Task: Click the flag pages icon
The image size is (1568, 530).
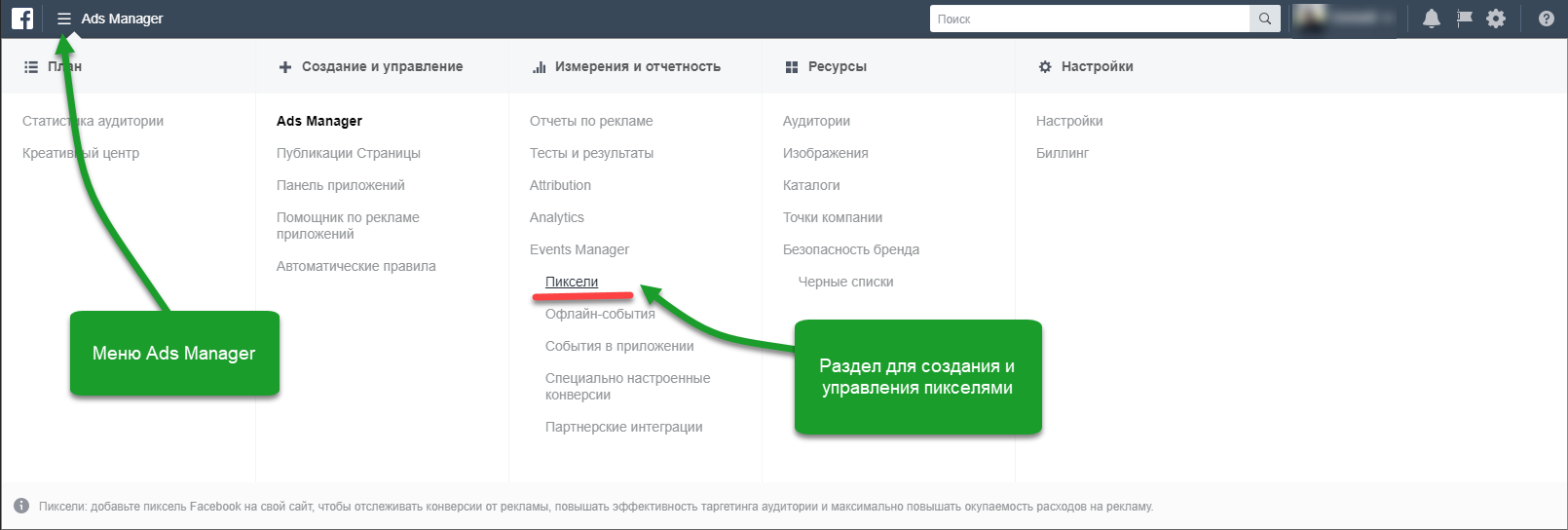Action: click(1464, 19)
